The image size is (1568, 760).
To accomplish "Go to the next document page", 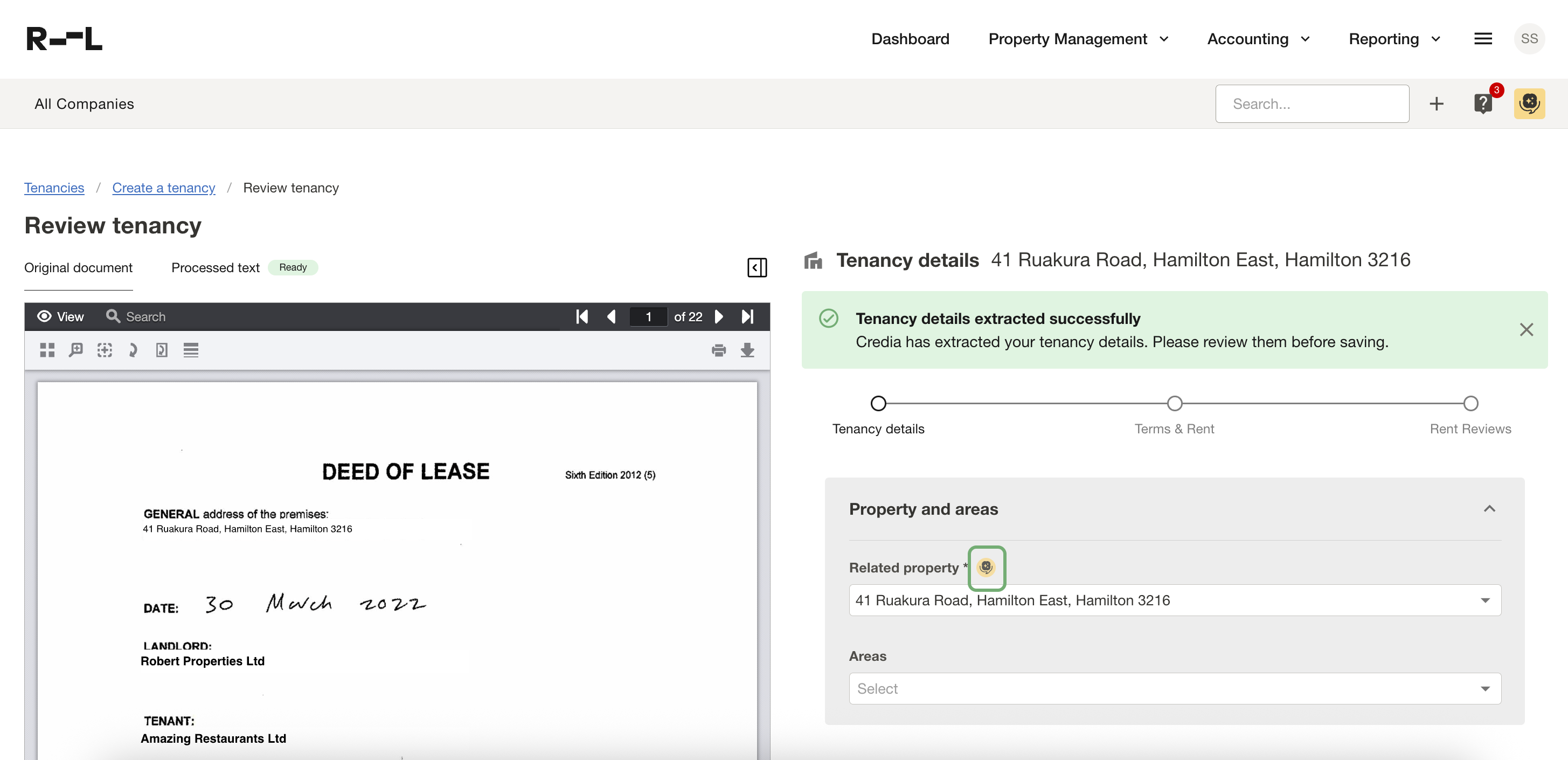I will pyautogui.click(x=719, y=317).
